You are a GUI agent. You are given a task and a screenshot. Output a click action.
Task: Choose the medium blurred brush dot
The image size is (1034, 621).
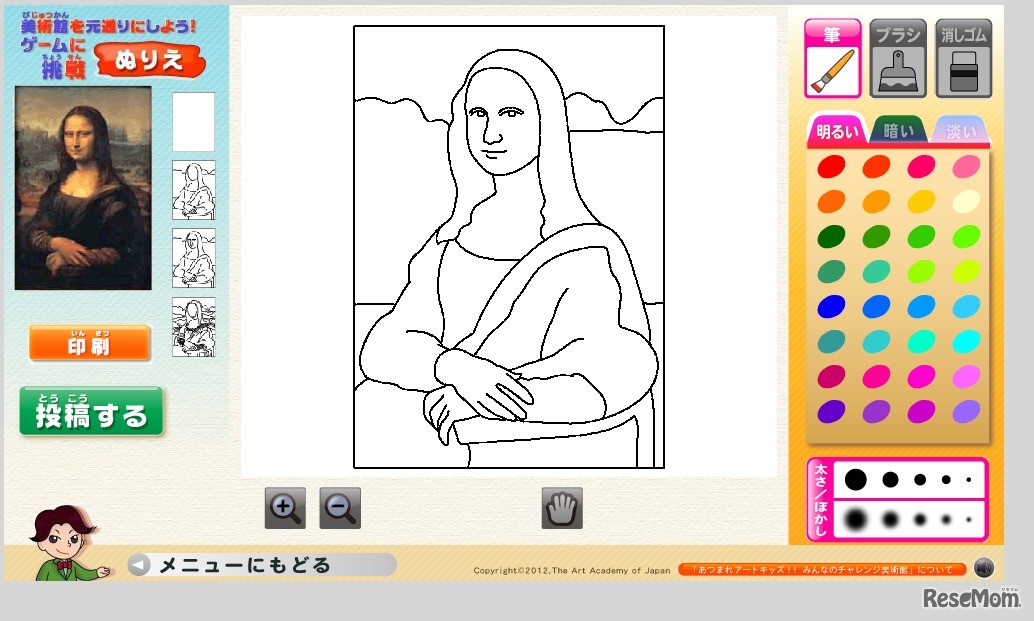click(920, 519)
